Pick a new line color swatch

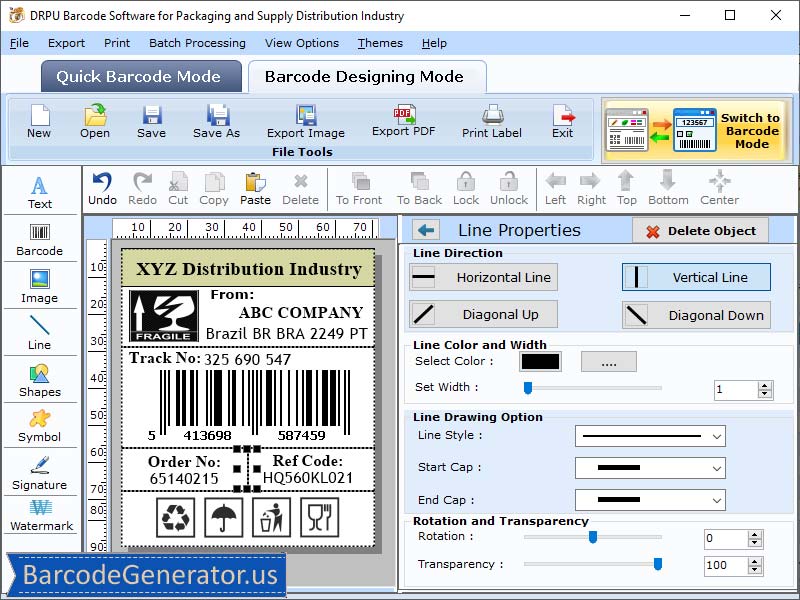[x=540, y=360]
